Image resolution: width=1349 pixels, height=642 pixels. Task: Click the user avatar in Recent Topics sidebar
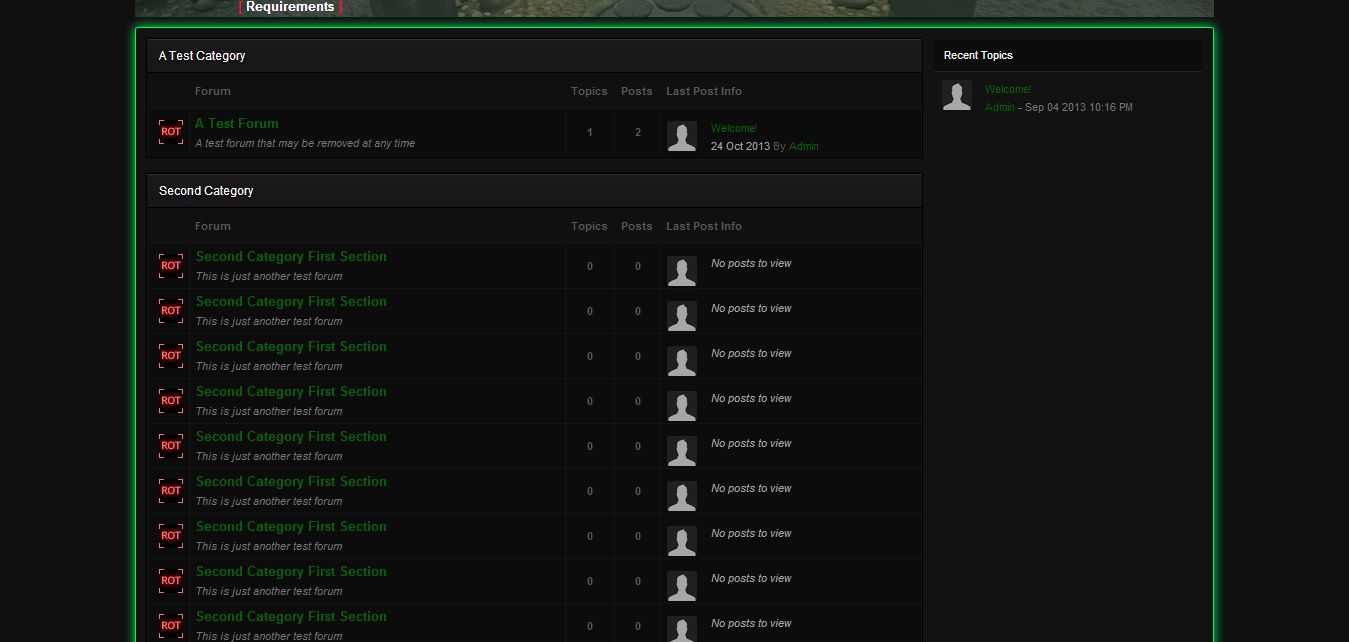pyautogui.click(x=957, y=96)
